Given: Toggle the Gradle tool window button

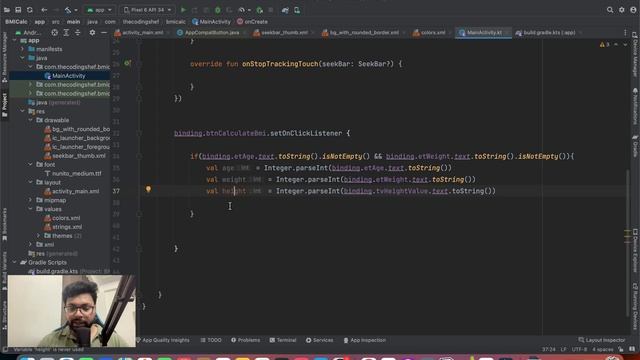Looking at the screenshot, I should coord(635,146).
